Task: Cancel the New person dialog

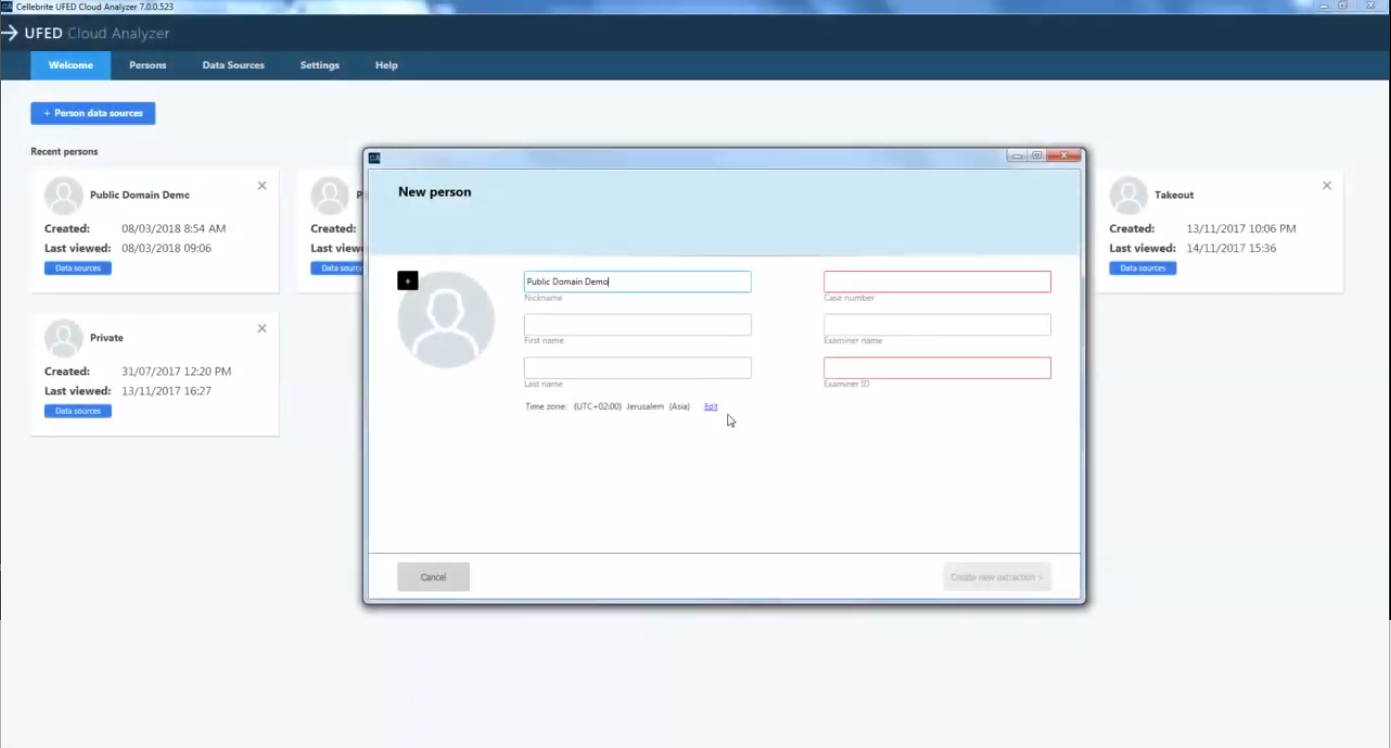Action: (x=433, y=577)
